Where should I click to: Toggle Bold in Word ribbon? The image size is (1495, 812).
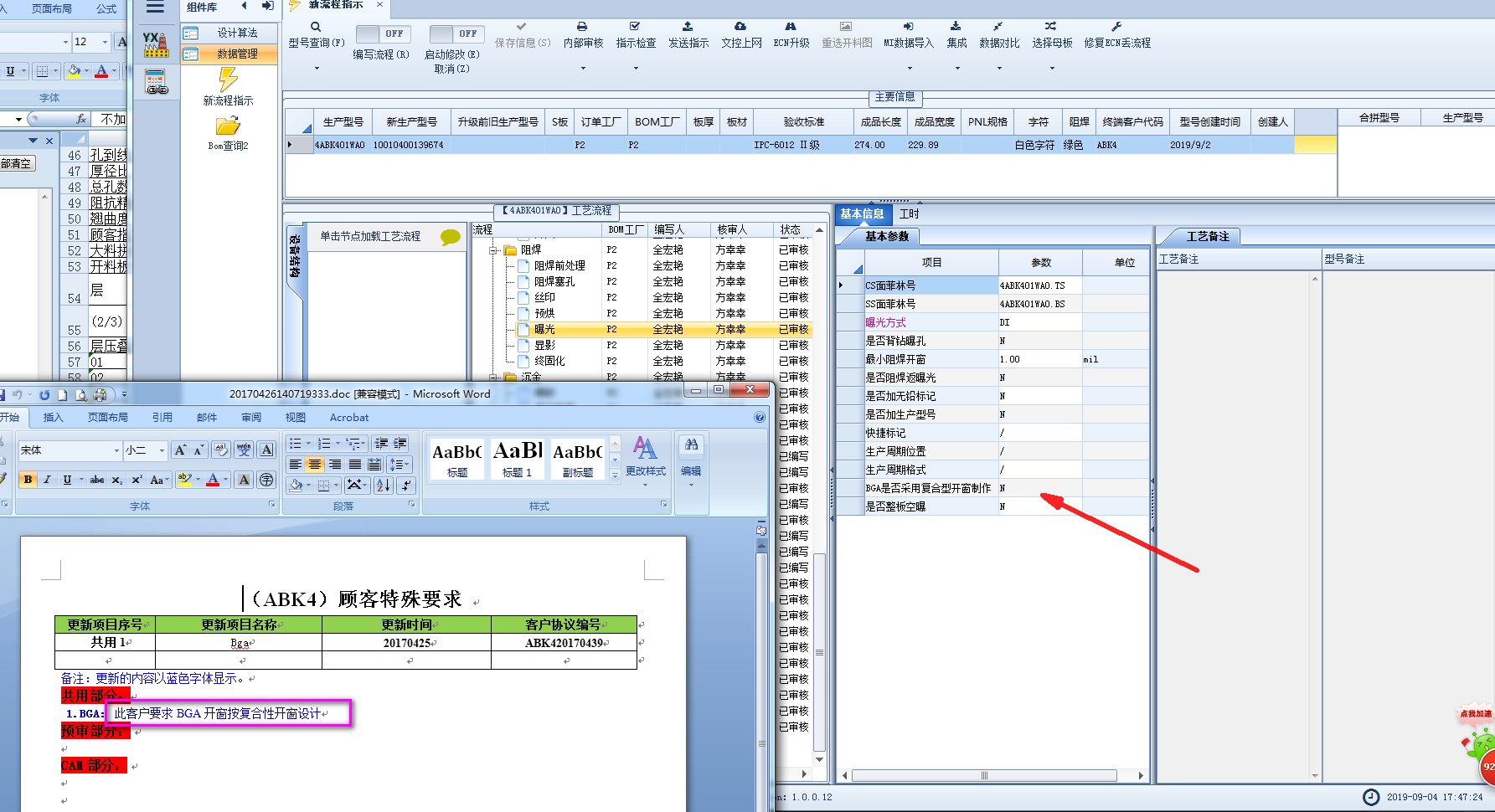click(28, 480)
